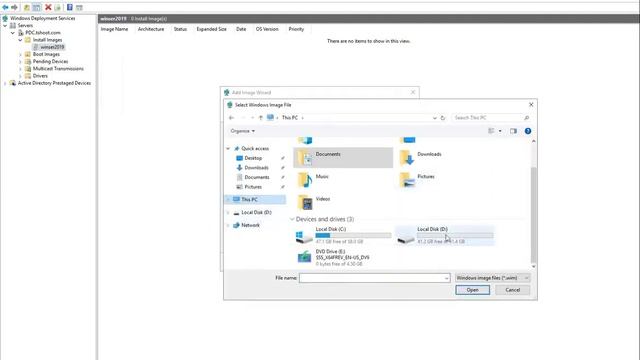Click the blue Back arrow in WDS toolbar
Viewport: 640px width, 360px height.
tap(5, 7)
